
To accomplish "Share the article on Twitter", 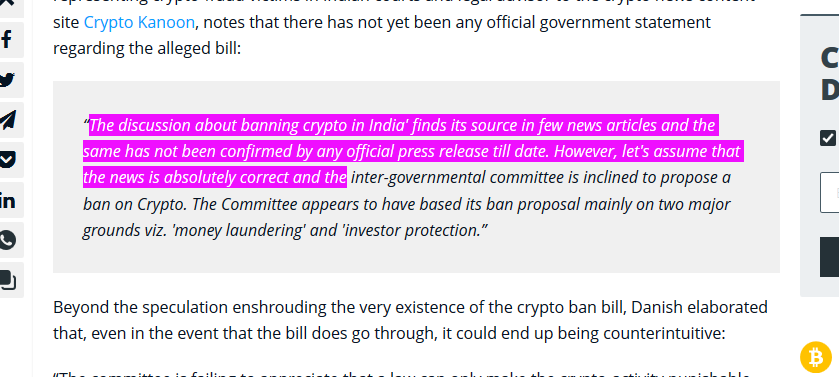I will click(x=7, y=80).
